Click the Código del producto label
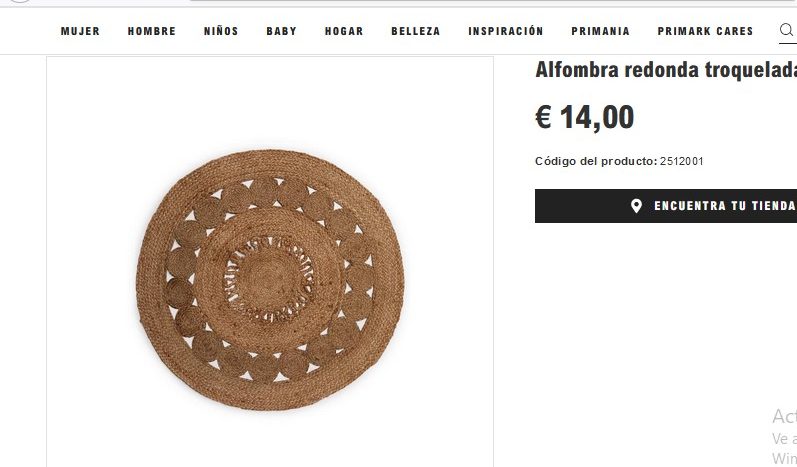This screenshot has height=467, width=797. 596,162
